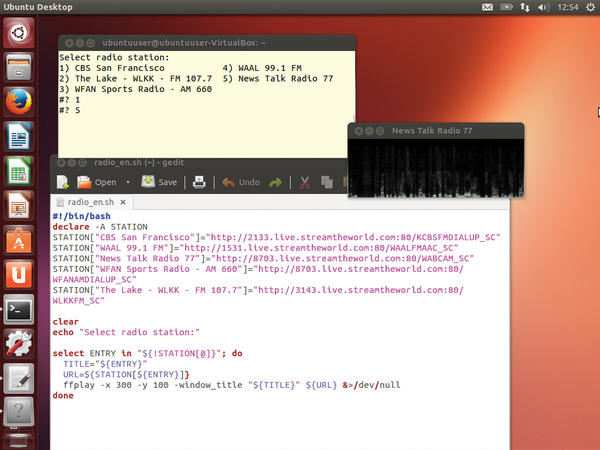Click '4) WAAL 99.1 FM' in terminal

coord(262,68)
